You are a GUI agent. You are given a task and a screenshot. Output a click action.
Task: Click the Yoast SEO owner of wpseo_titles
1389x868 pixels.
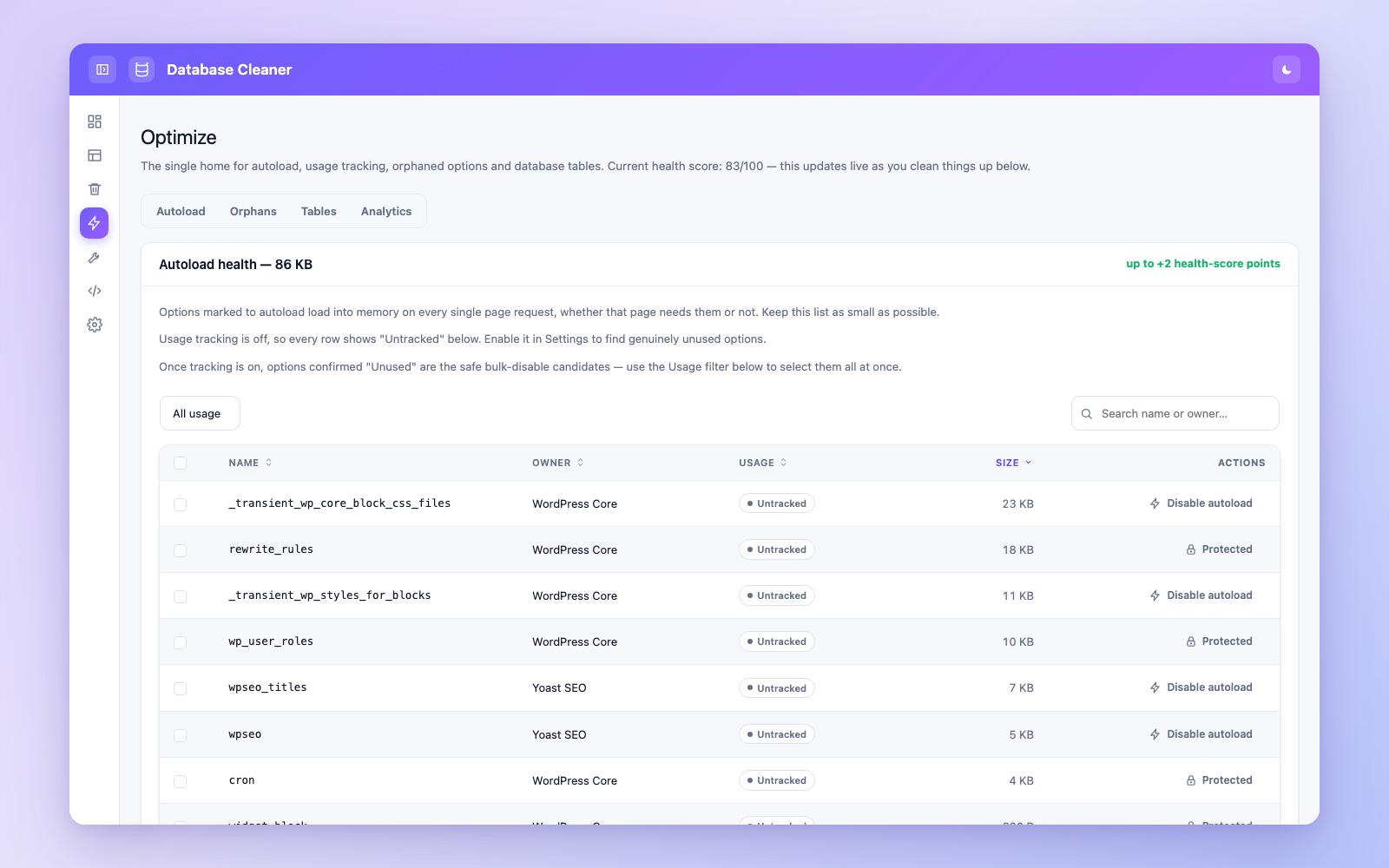point(559,687)
